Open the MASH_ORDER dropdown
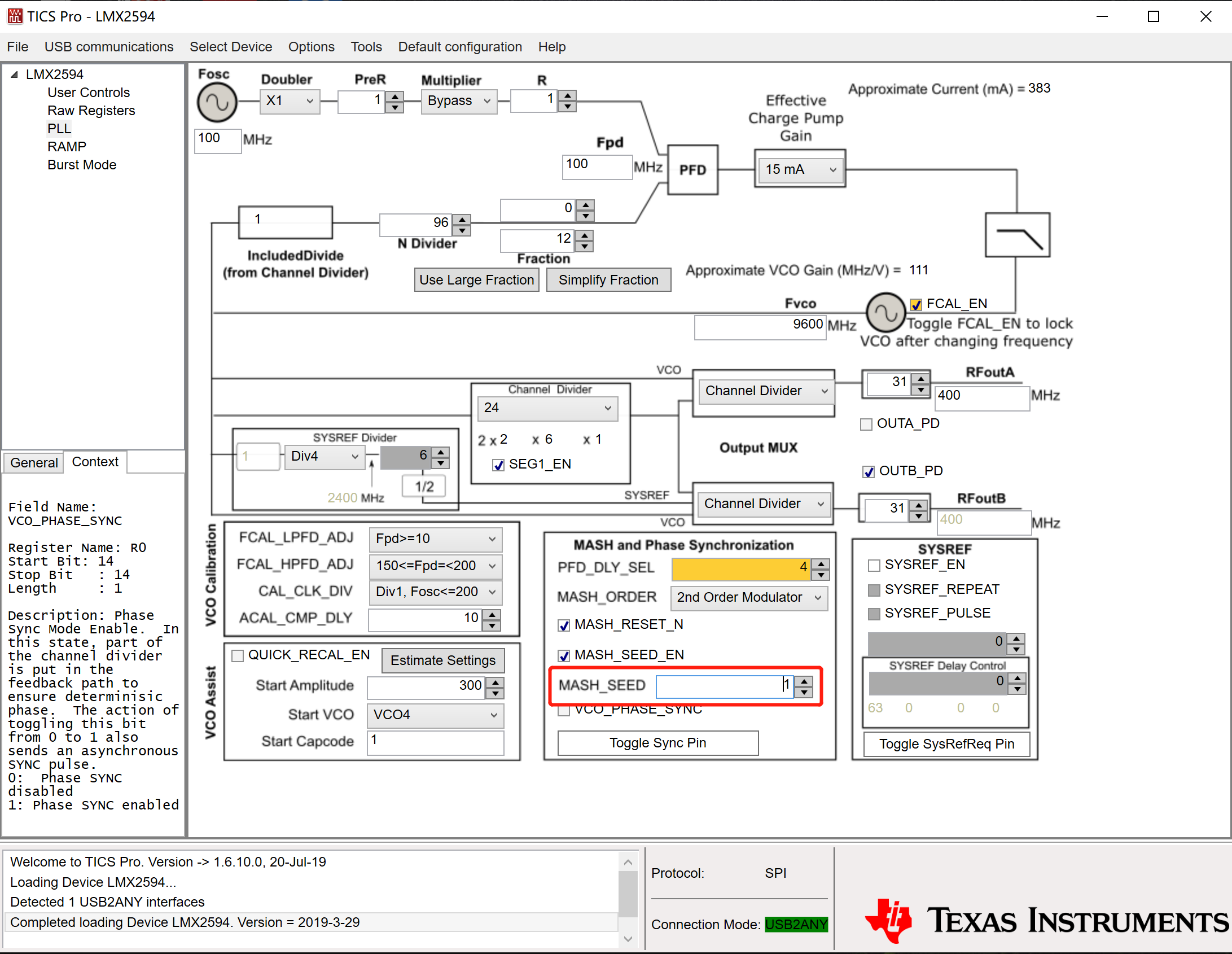The height and width of the screenshot is (954, 1232). click(x=748, y=598)
